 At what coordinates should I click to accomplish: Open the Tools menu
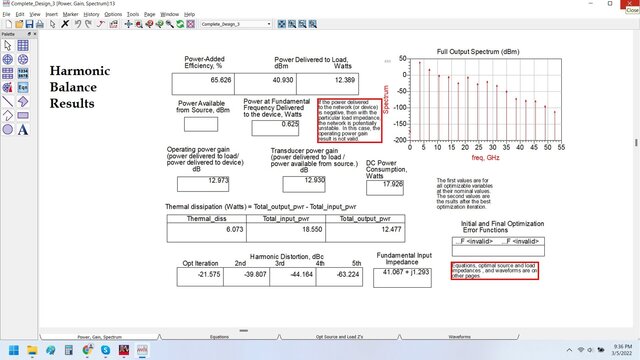click(x=133, y=14)
